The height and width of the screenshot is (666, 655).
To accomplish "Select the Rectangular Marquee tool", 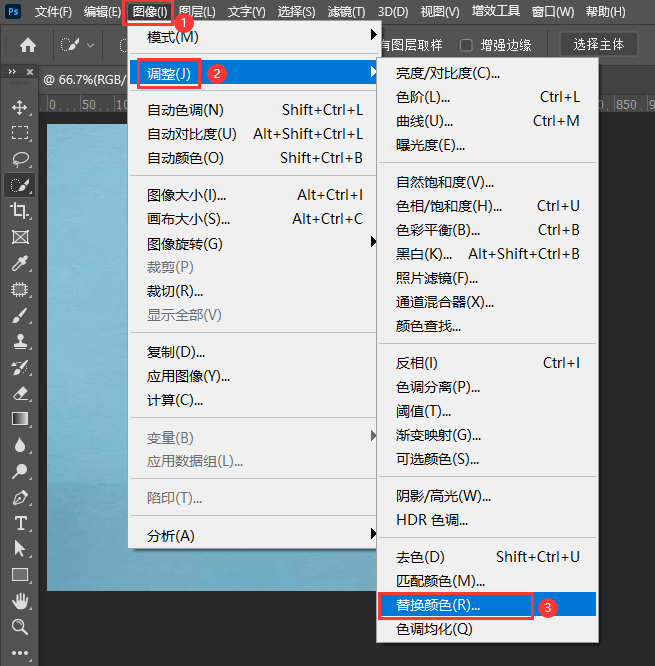I will click(x=20, y=133).
